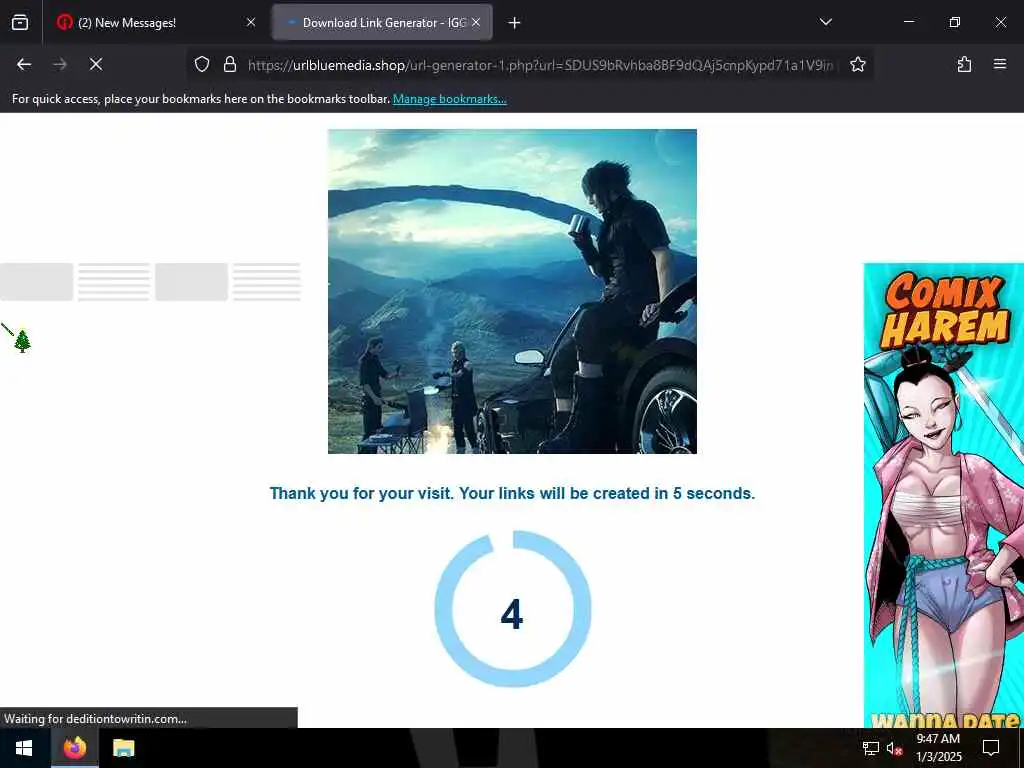The image size is (1024, 768).
Task: Open the taskbar clock showing 9:47 AM
Action: [x=938, y=748]
